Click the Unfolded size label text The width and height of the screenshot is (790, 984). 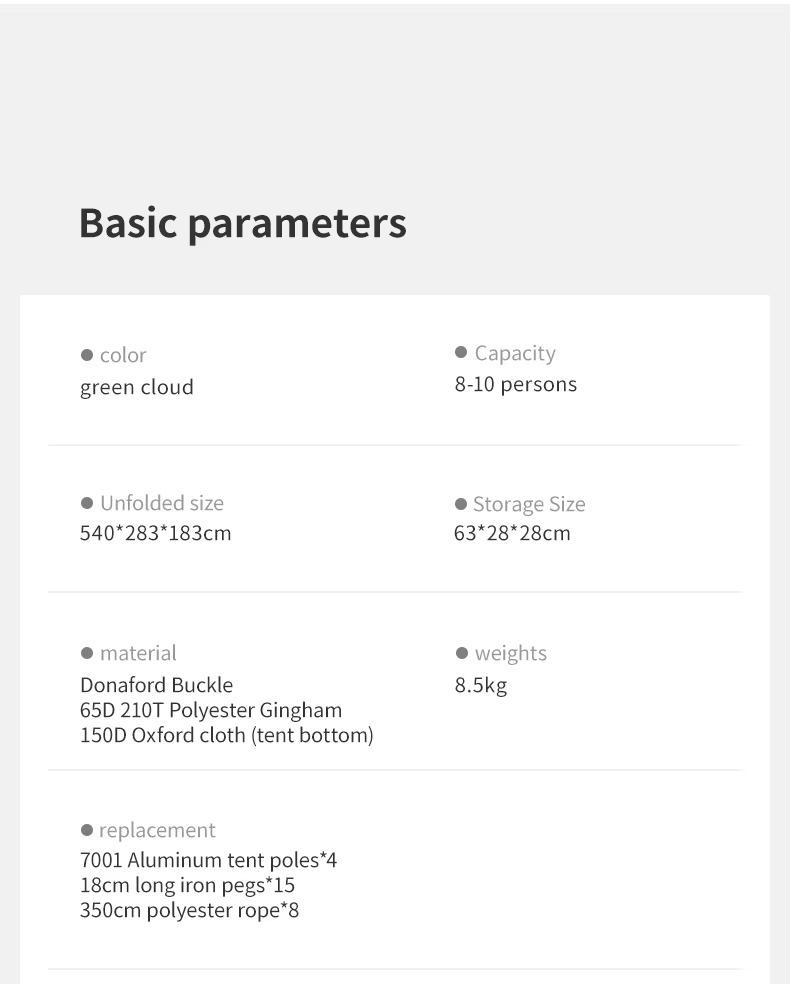[162, 503]
